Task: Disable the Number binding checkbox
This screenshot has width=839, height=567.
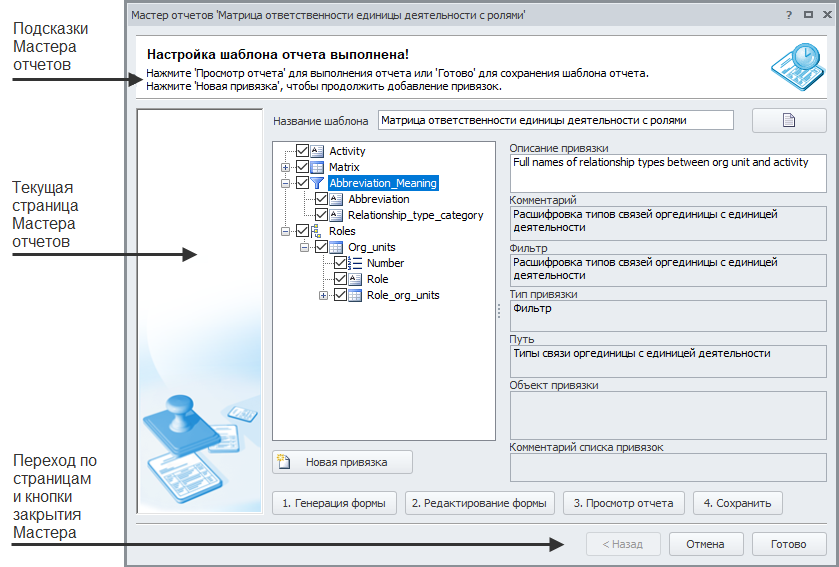Action: (x=341, y=263)
